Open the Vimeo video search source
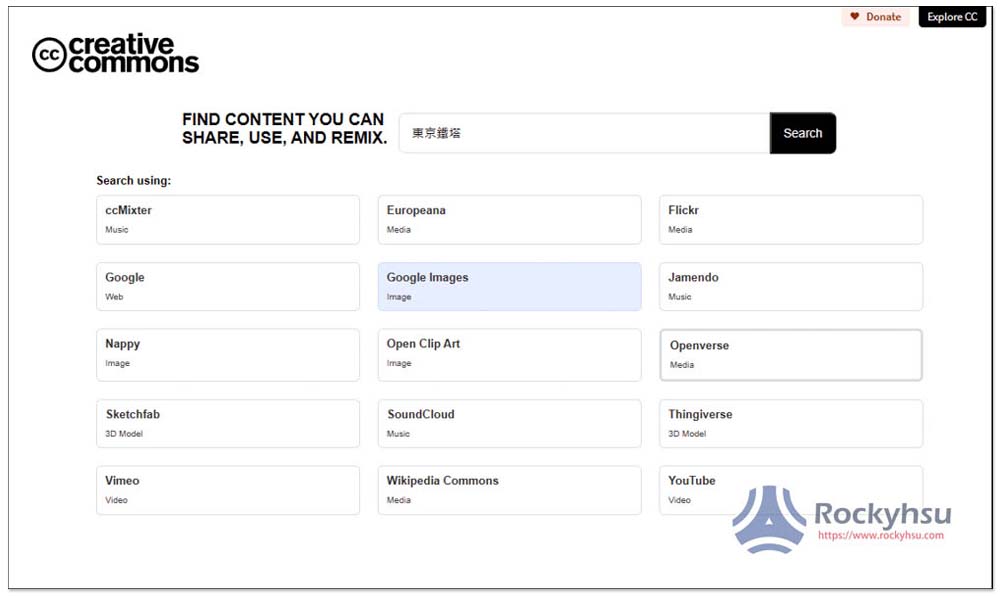Image resolution: width=1000 pixels, height=596 pixels. click(x=227, y=489)
